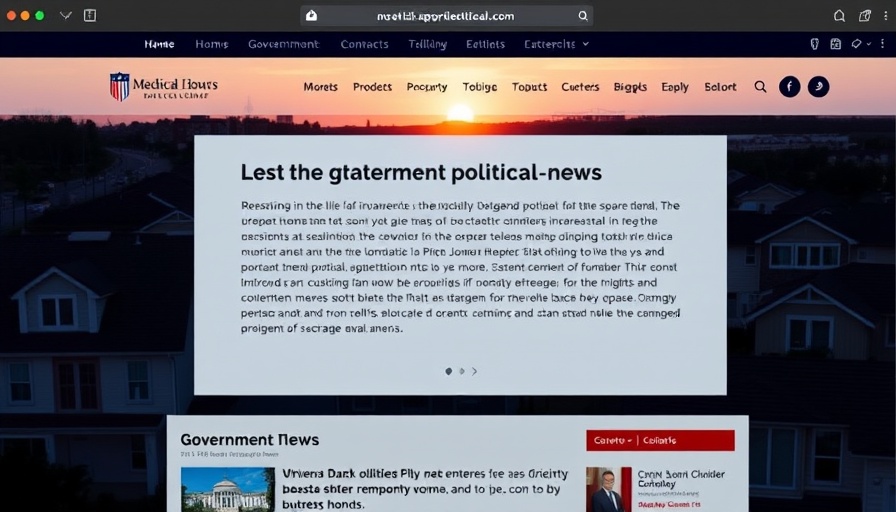
Task: Click the site info icon in address bar
Action: tap(311, 16)
